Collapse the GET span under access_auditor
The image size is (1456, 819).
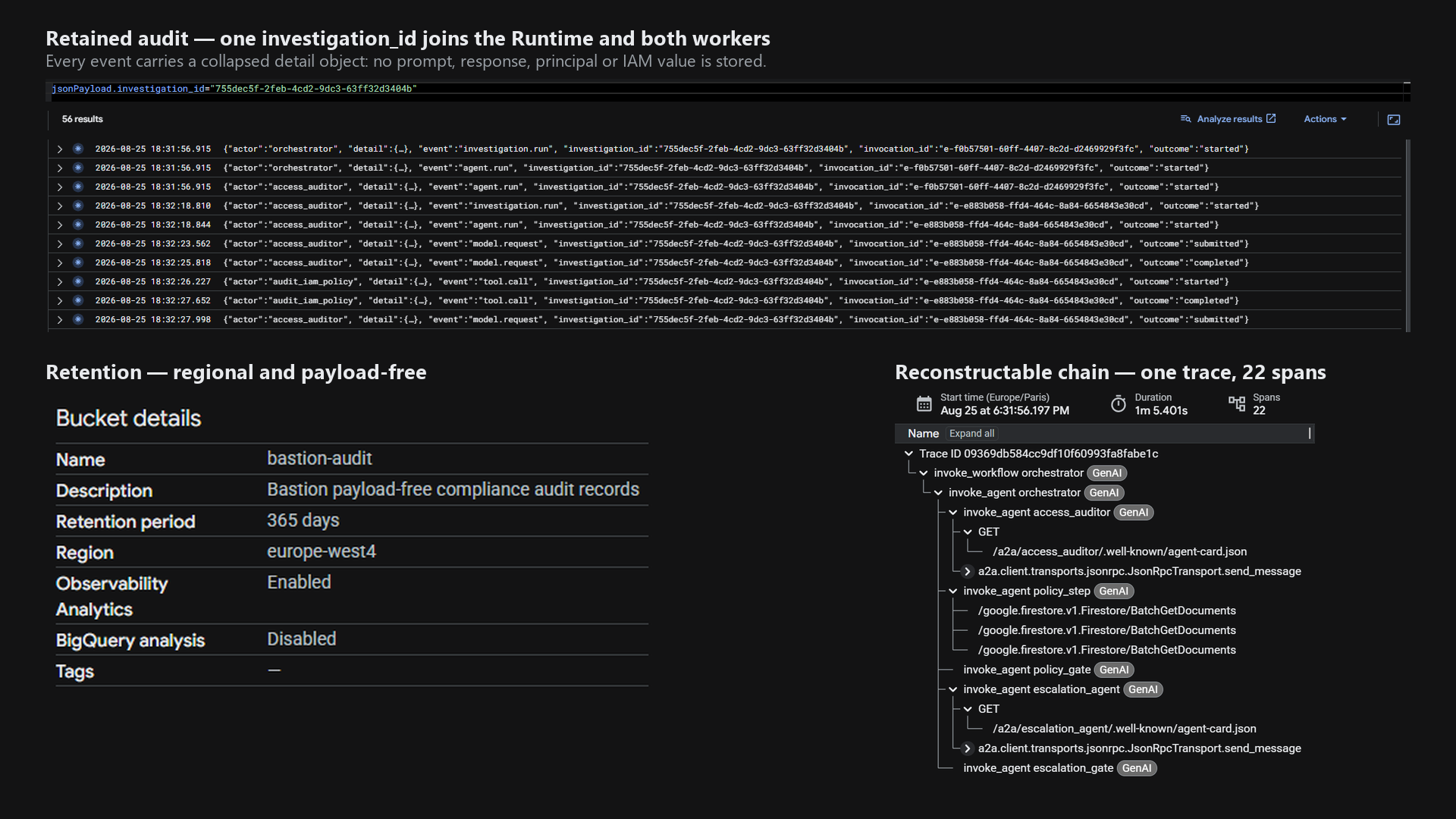pyautogui.click(x=968, y=532)
